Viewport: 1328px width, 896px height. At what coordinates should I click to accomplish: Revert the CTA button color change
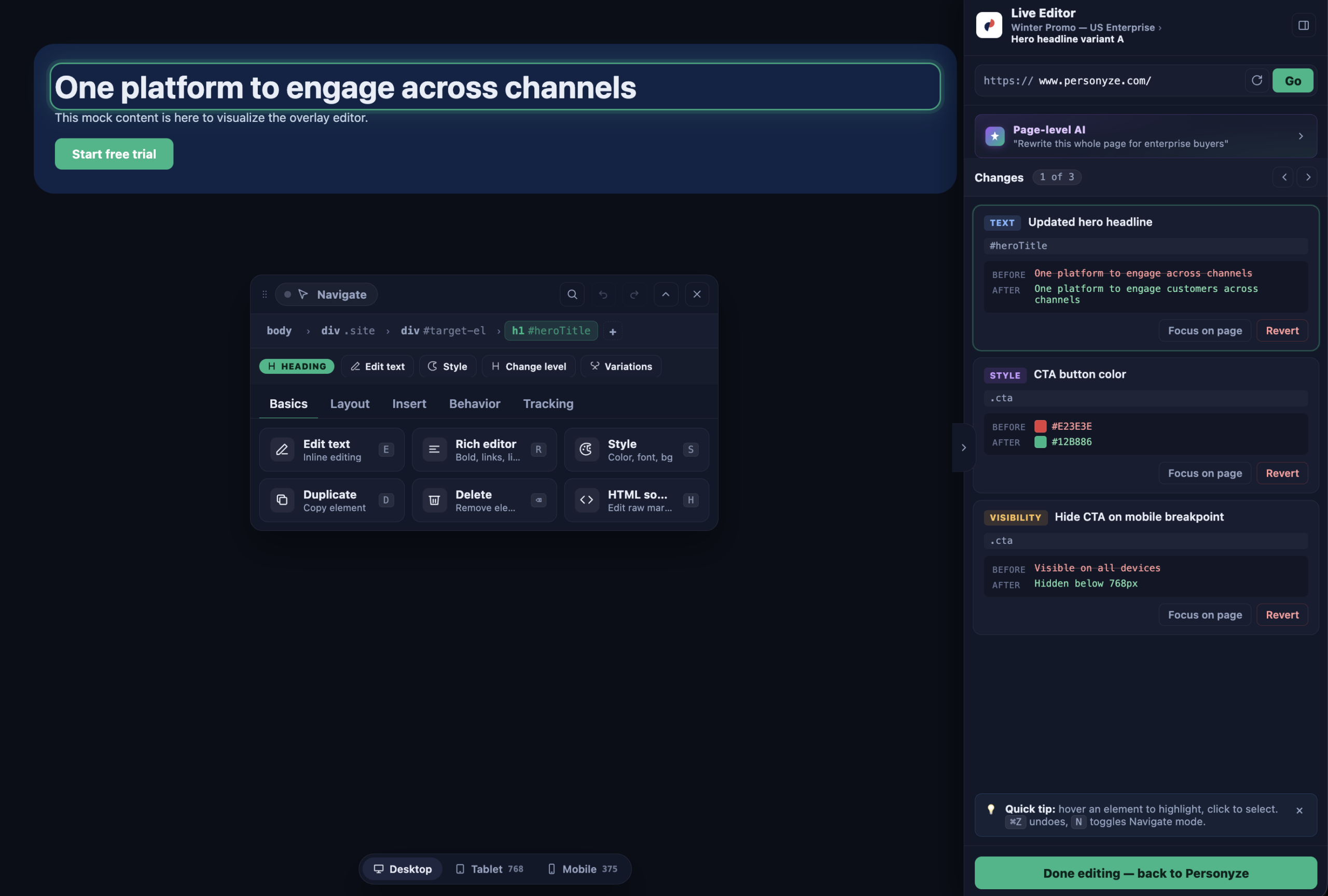pos(1282,473)
